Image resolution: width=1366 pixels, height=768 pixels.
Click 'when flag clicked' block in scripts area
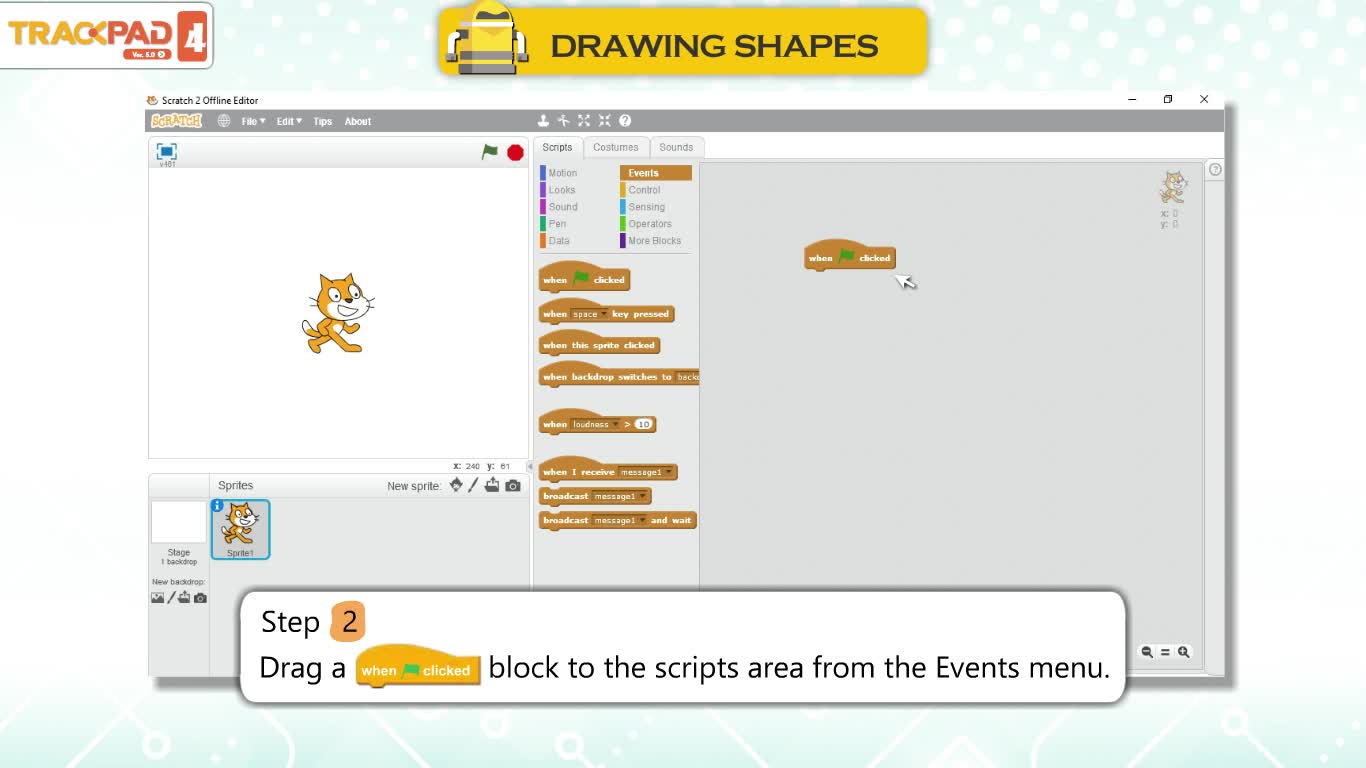[850, 257]
